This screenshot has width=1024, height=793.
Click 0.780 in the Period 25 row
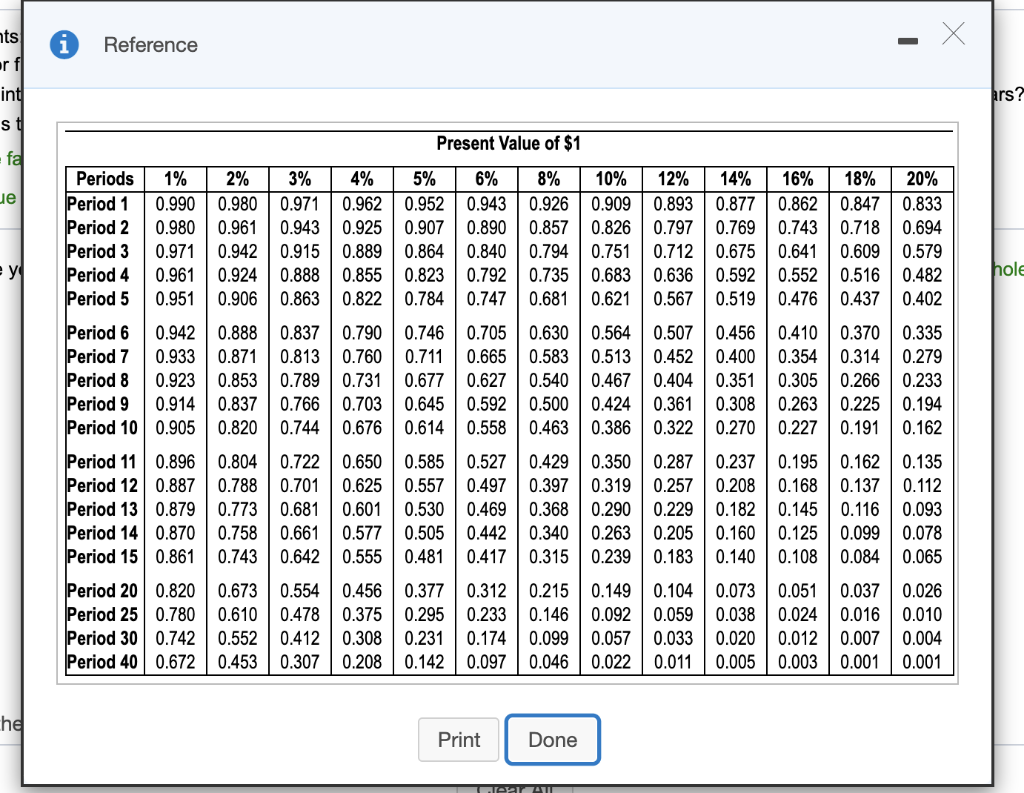tap(175, 615)
